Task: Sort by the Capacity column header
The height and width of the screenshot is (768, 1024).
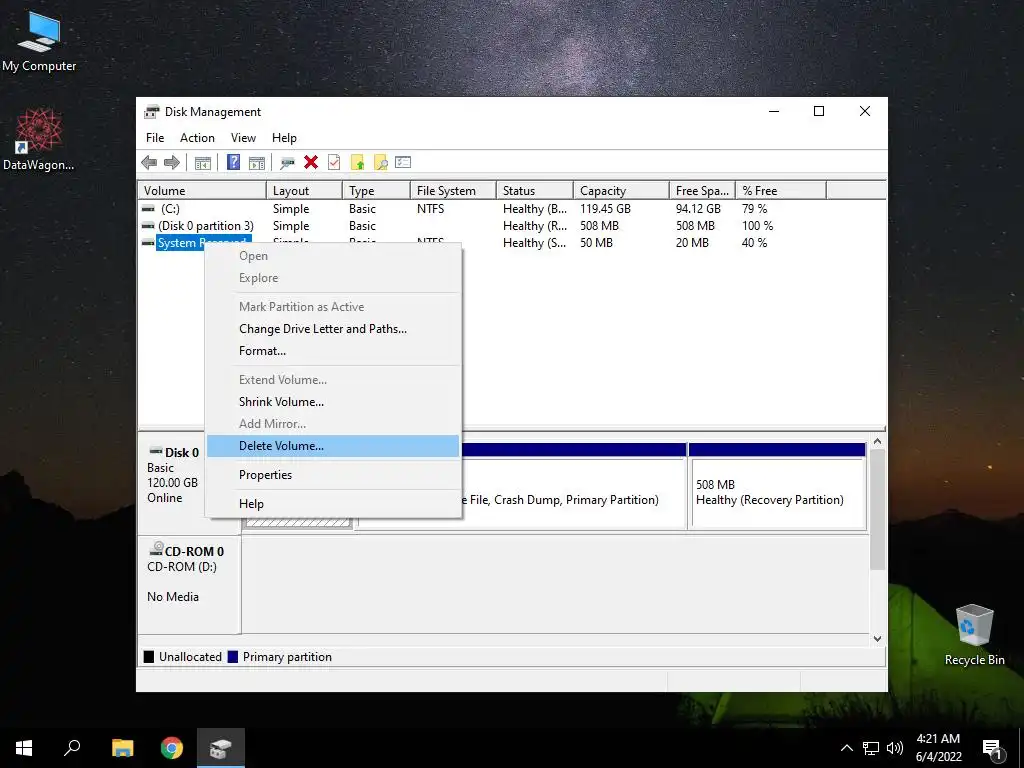Action: [x=622, y=191]
